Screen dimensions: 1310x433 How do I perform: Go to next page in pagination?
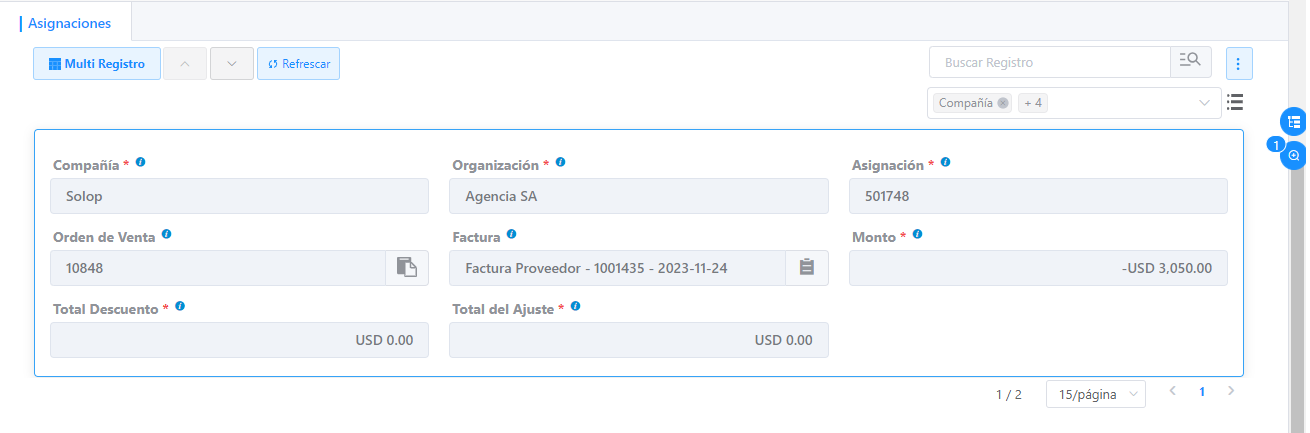coord(1231,391)
